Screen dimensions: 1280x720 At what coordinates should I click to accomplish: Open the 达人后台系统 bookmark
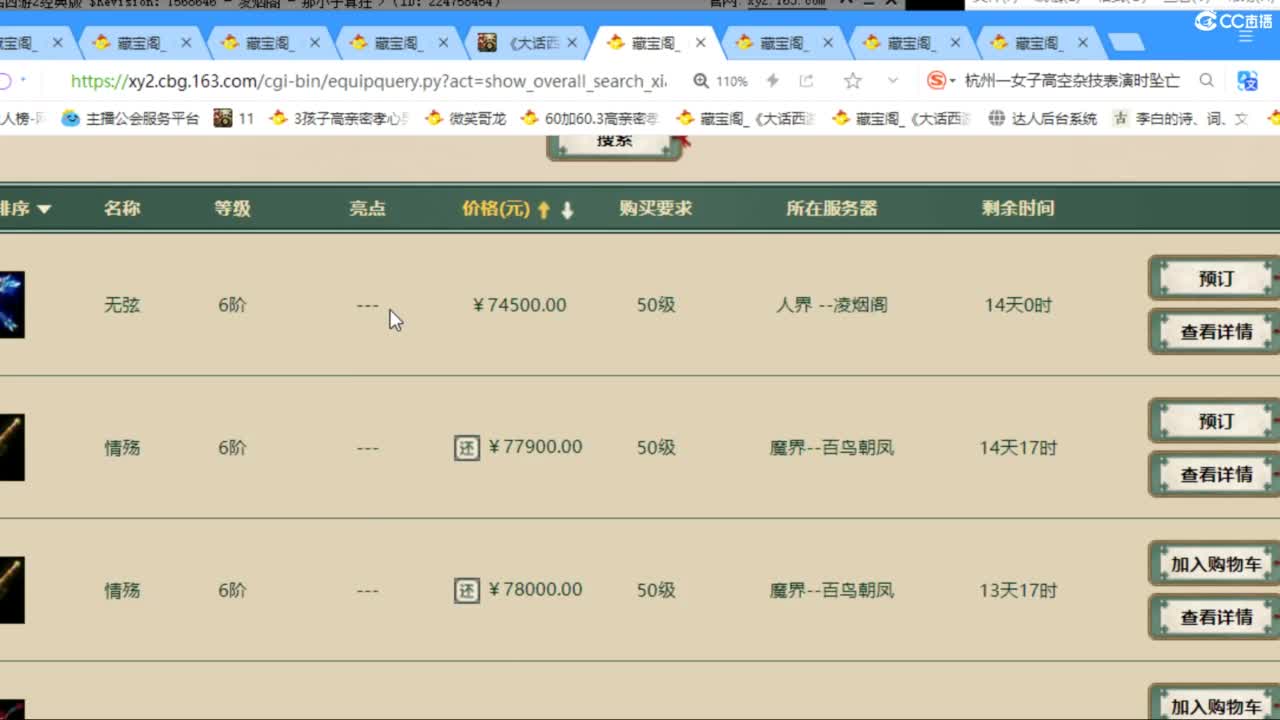1042,118
